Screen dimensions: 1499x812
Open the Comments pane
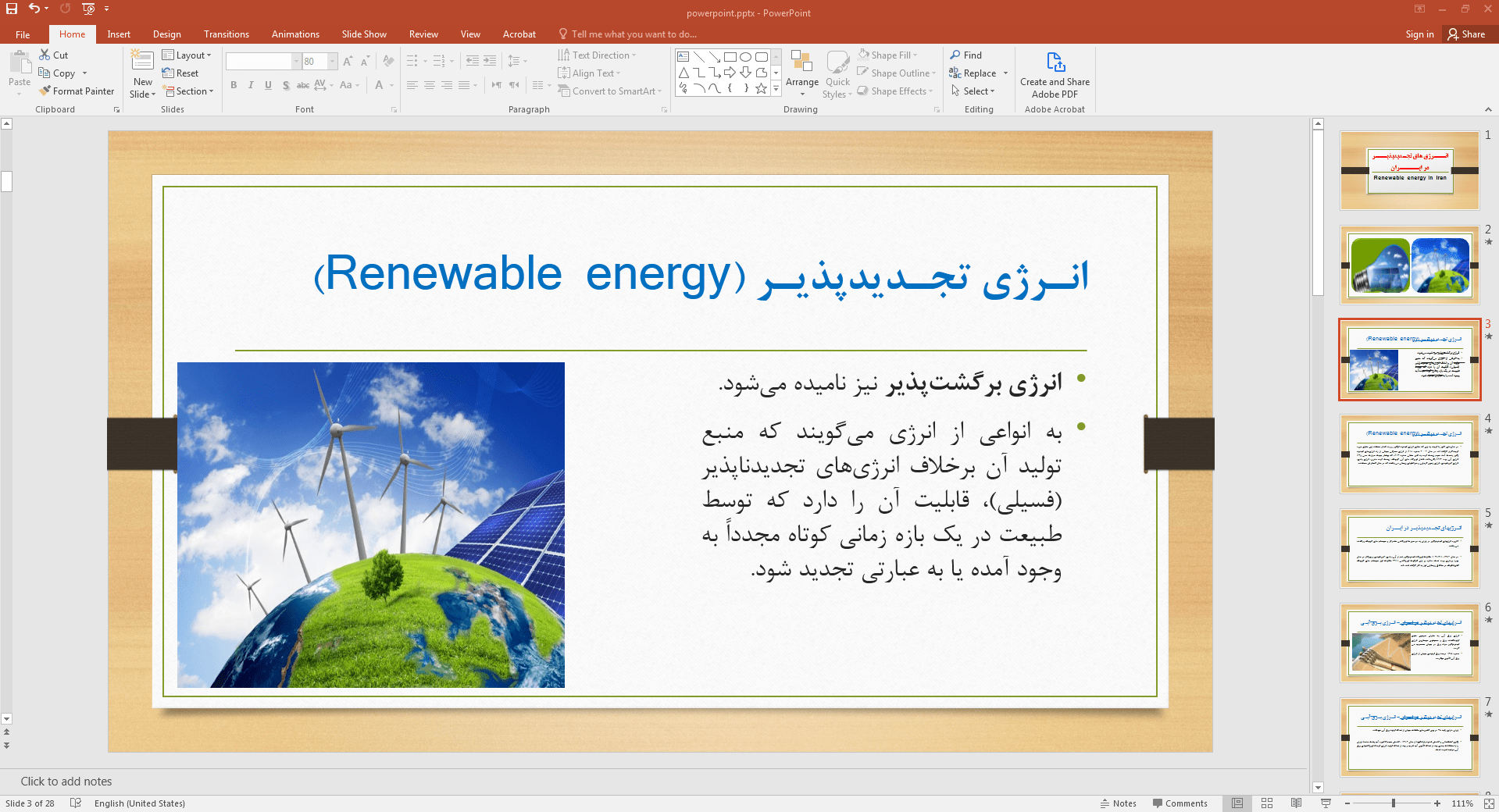pos(1180,803)
